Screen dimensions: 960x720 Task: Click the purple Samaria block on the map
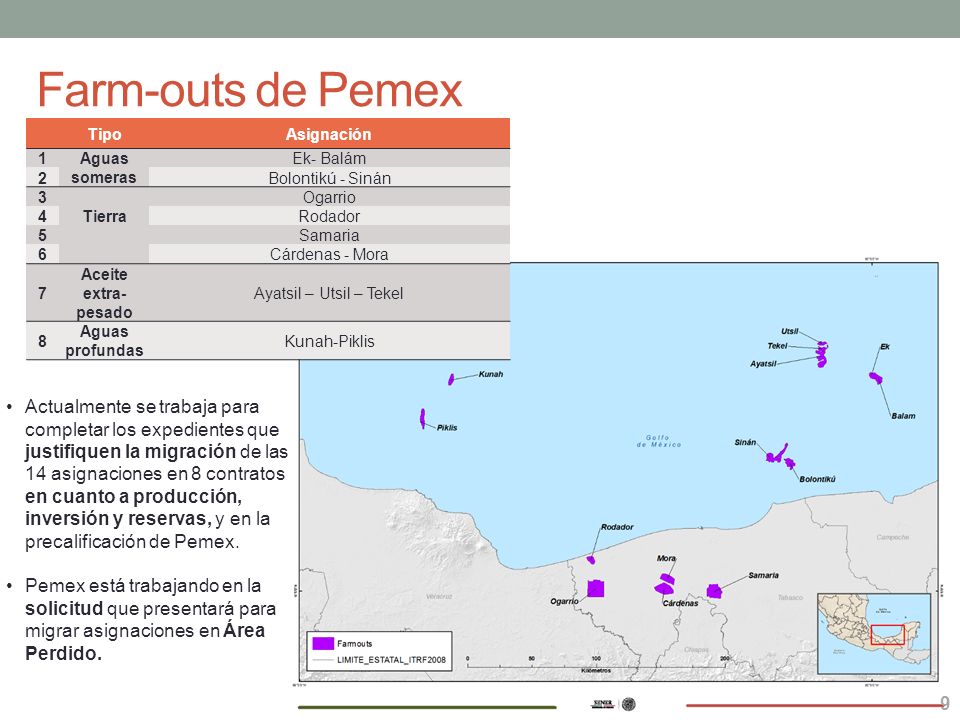[x=714, y=591]
